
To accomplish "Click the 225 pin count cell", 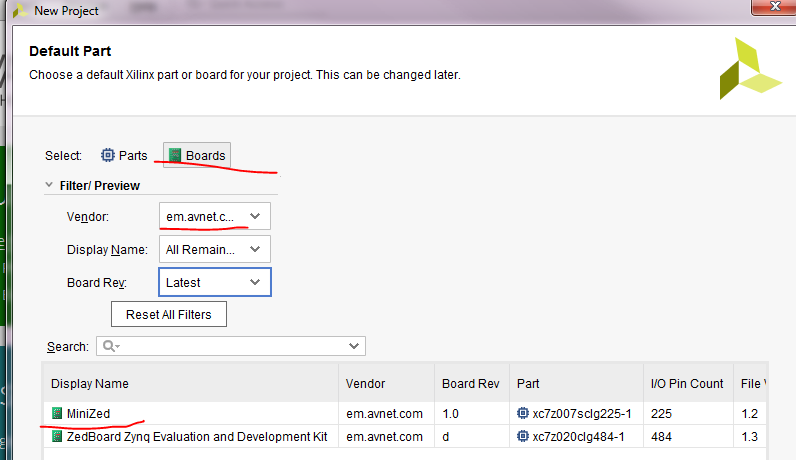I will coord(688,413).
